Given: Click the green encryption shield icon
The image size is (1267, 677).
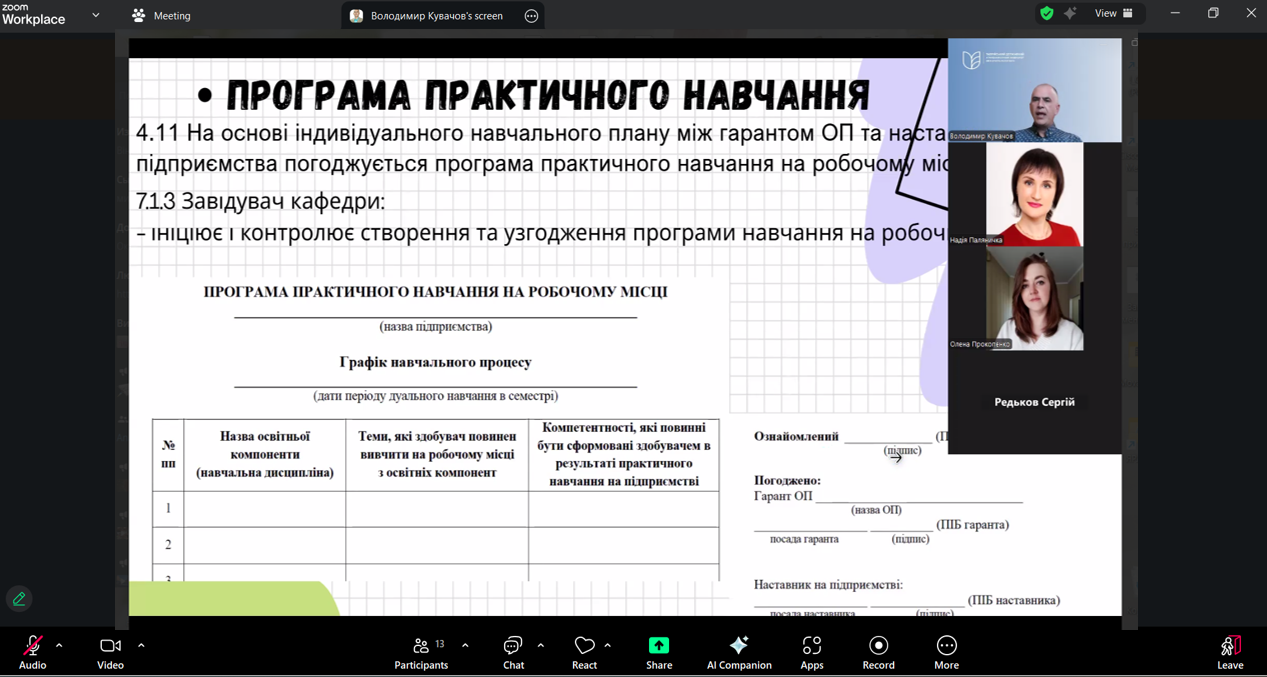Looking at the screenshot, I should 1046,14.
